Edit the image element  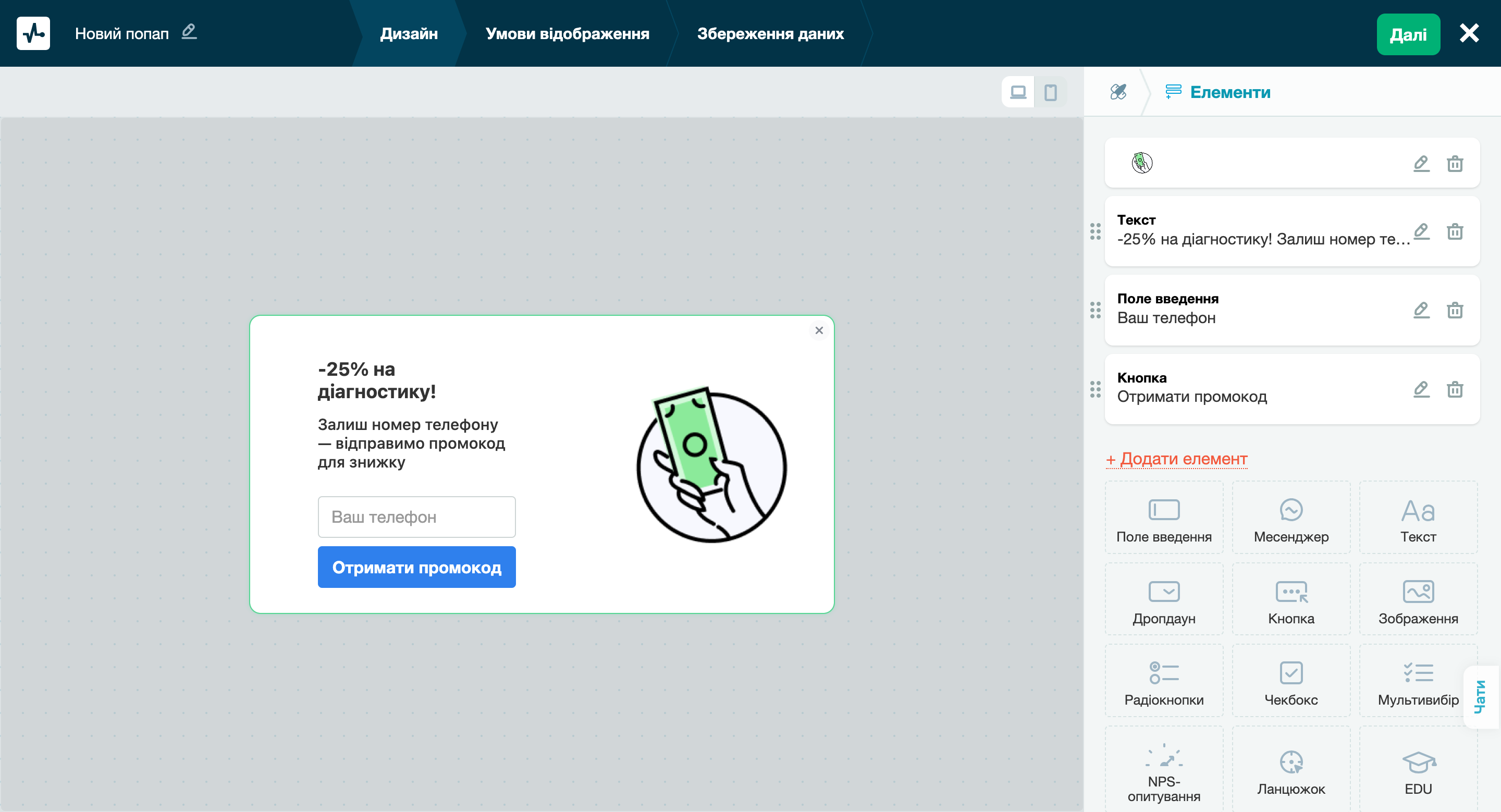(1421, 164)
